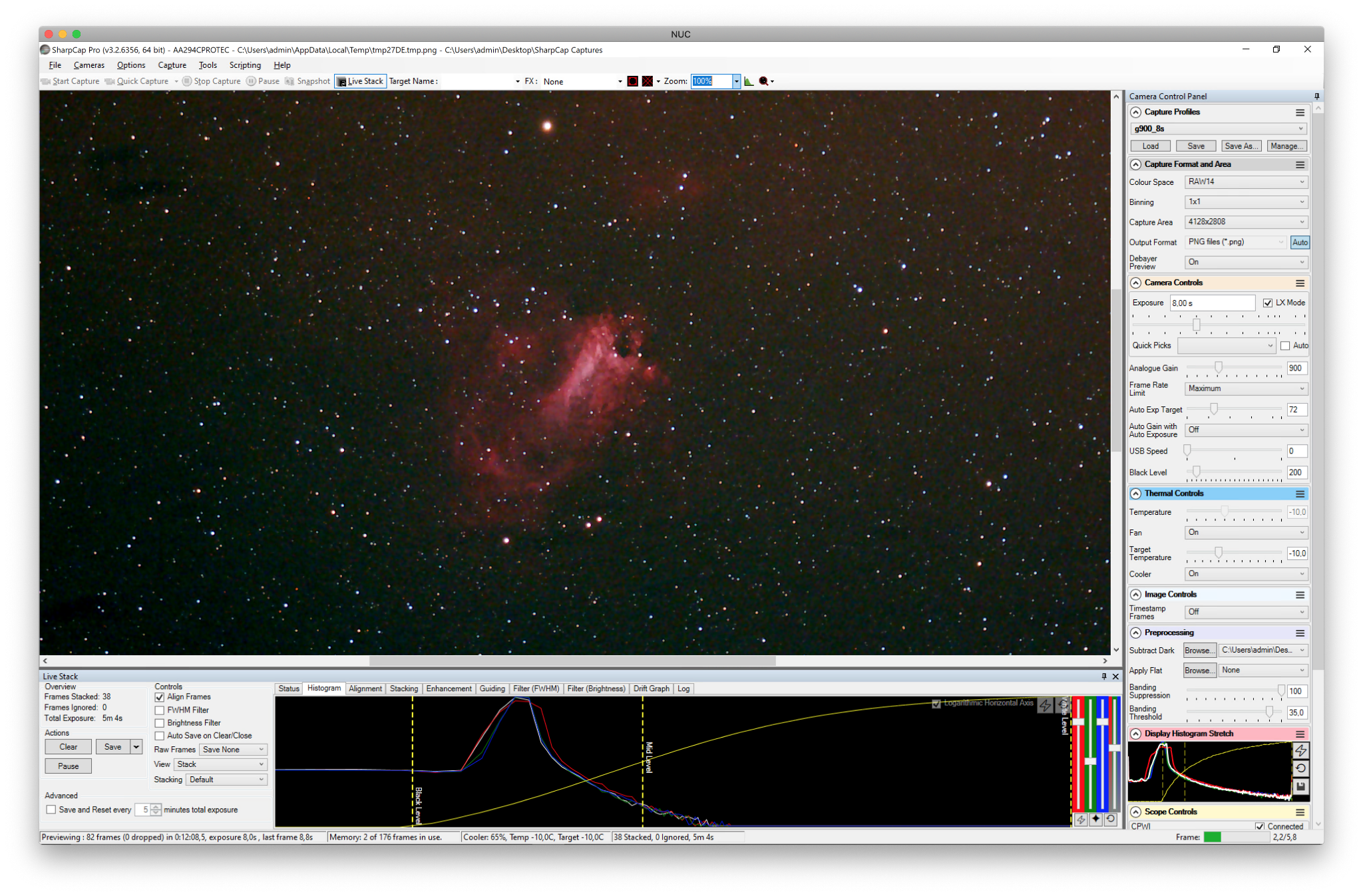Toggle the Scope Connected checkbox
The image size is (1363, 896).
coord(1260,827)
